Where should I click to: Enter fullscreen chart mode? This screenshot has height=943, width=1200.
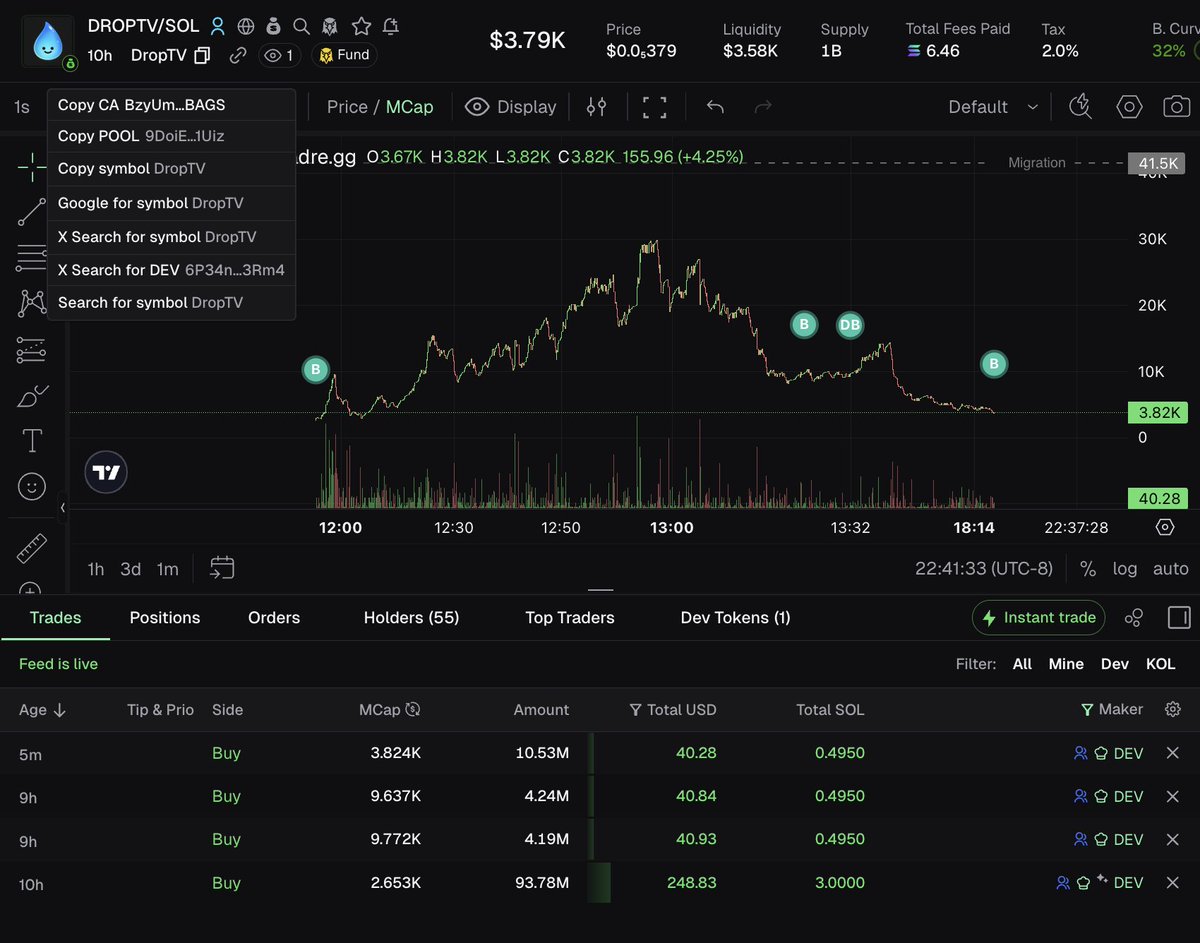point(654,107)
